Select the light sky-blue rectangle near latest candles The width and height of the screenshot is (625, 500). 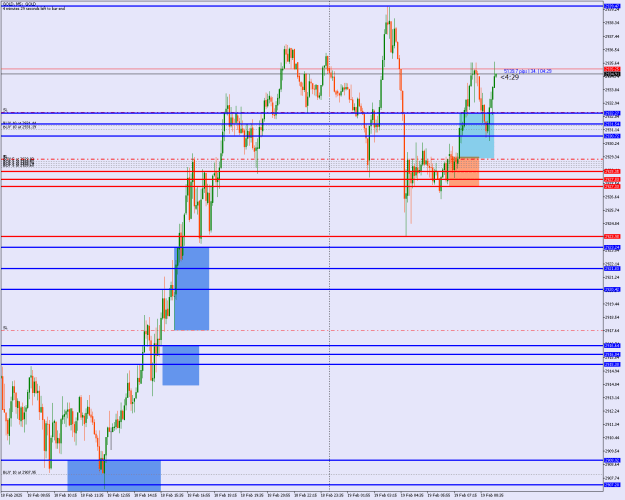click(477, 136)
